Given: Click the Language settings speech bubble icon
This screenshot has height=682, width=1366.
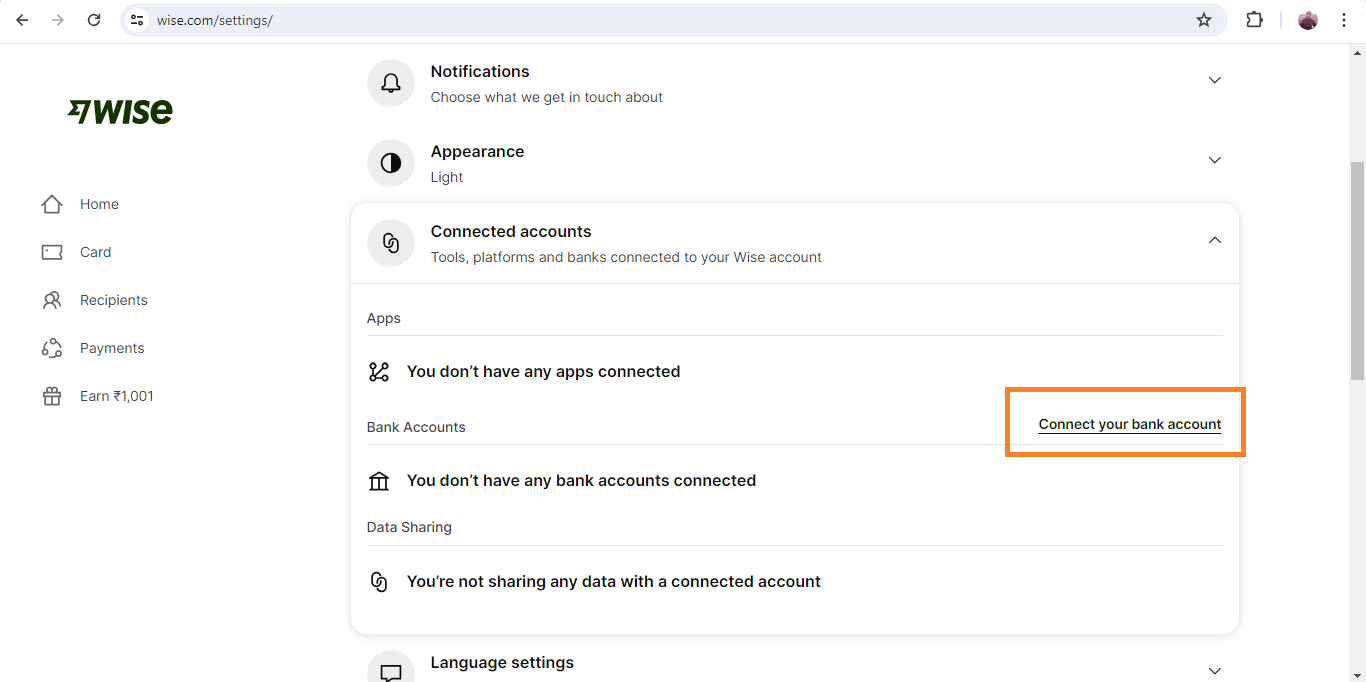Looking at the screenshot, I should click(x=391, y=671).
